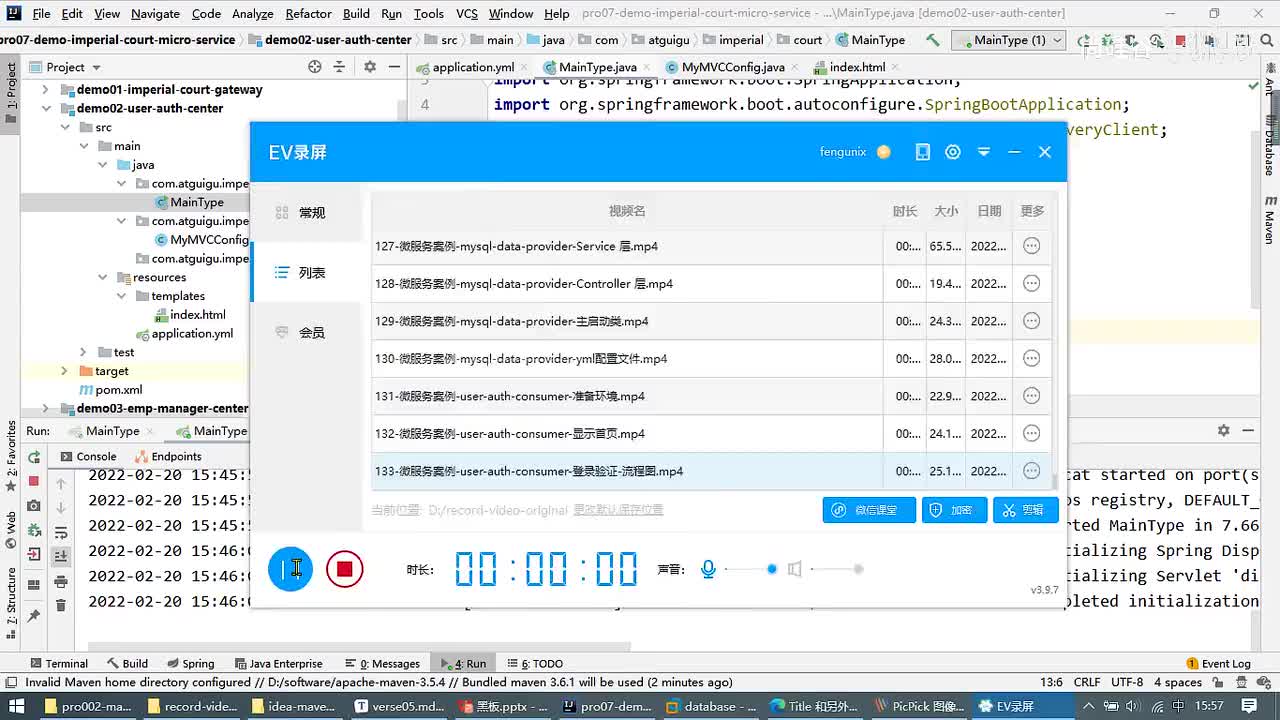Click the 加密 button
Screen dimensions: 1280x720
954,510
